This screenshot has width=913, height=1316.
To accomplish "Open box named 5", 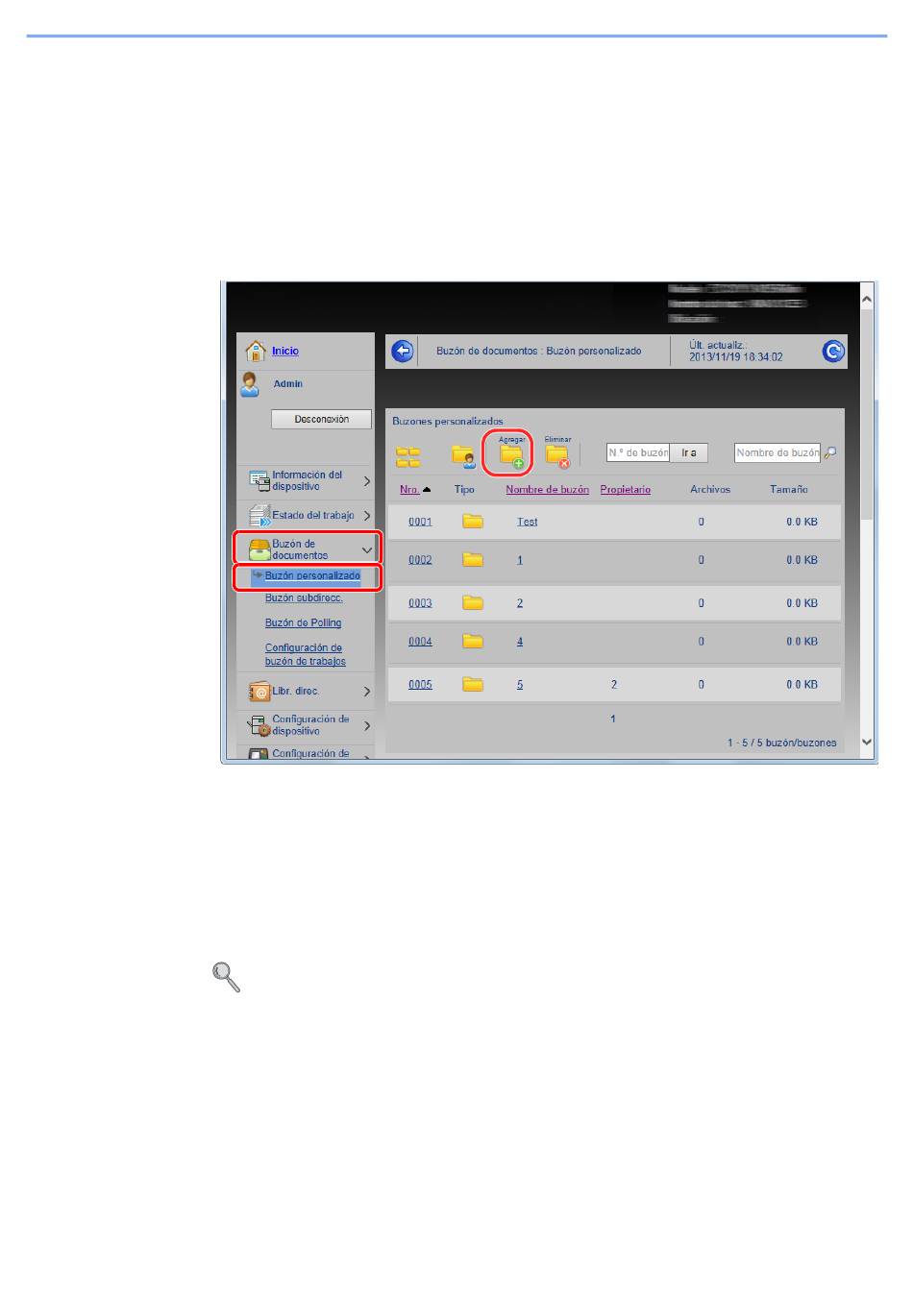I will click(520, 685).
